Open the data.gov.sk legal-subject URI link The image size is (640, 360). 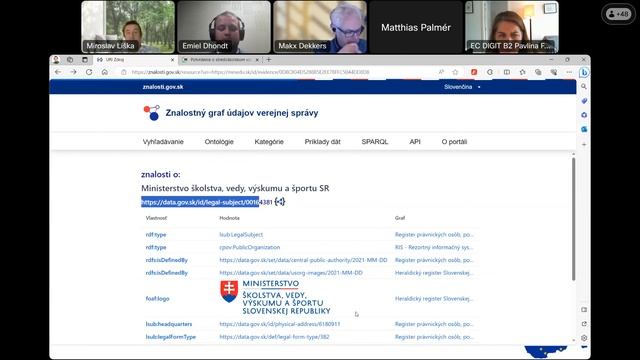207,202
